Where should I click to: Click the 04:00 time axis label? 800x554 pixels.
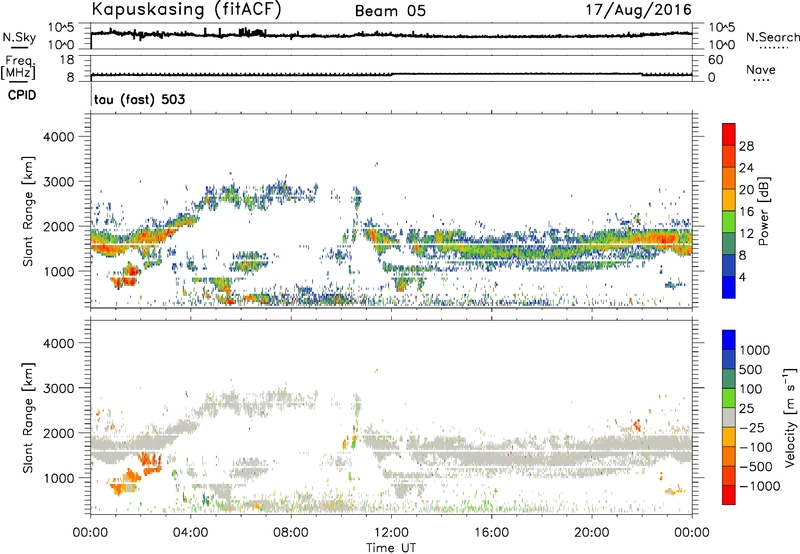(x=191, y=533)
